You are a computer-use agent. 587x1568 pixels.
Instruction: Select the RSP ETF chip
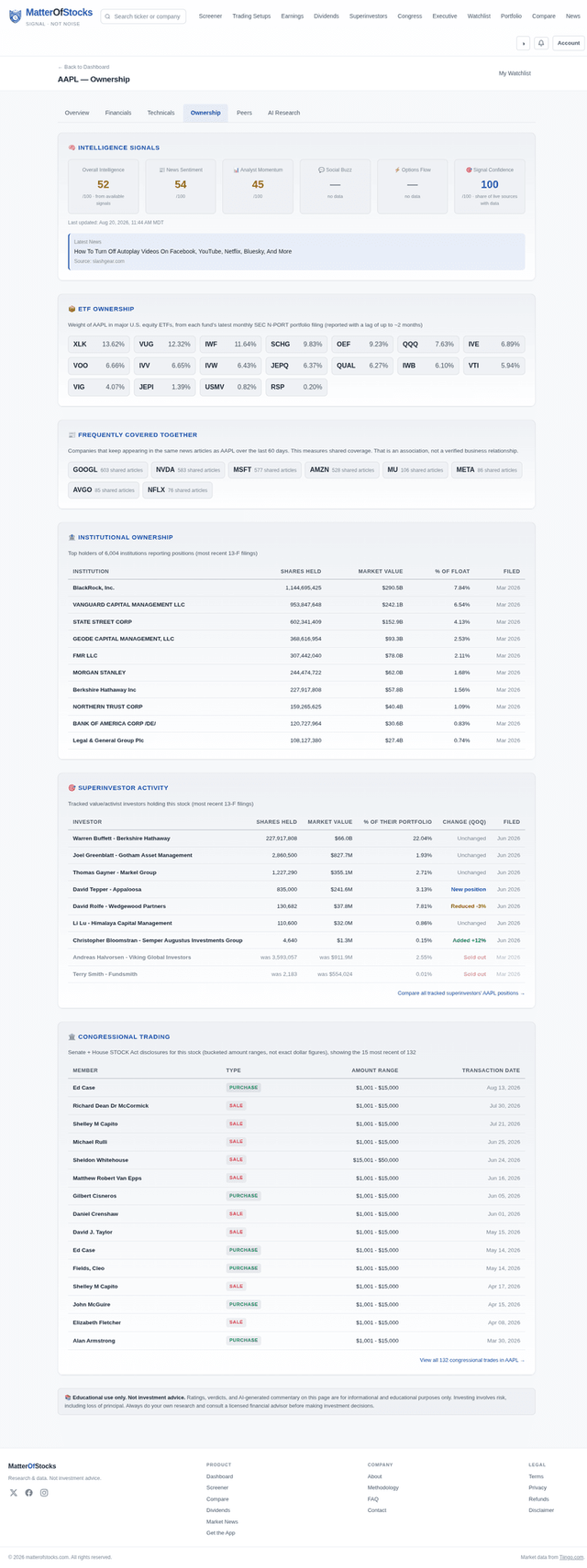click(x=296, y=387)
